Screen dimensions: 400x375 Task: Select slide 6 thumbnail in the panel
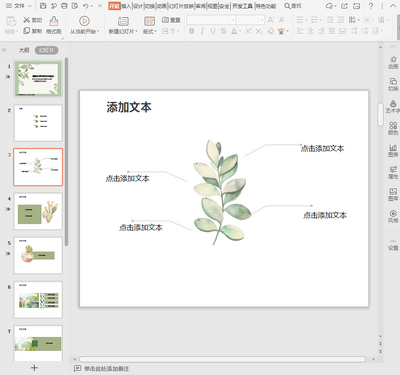[x=38, y=300]
